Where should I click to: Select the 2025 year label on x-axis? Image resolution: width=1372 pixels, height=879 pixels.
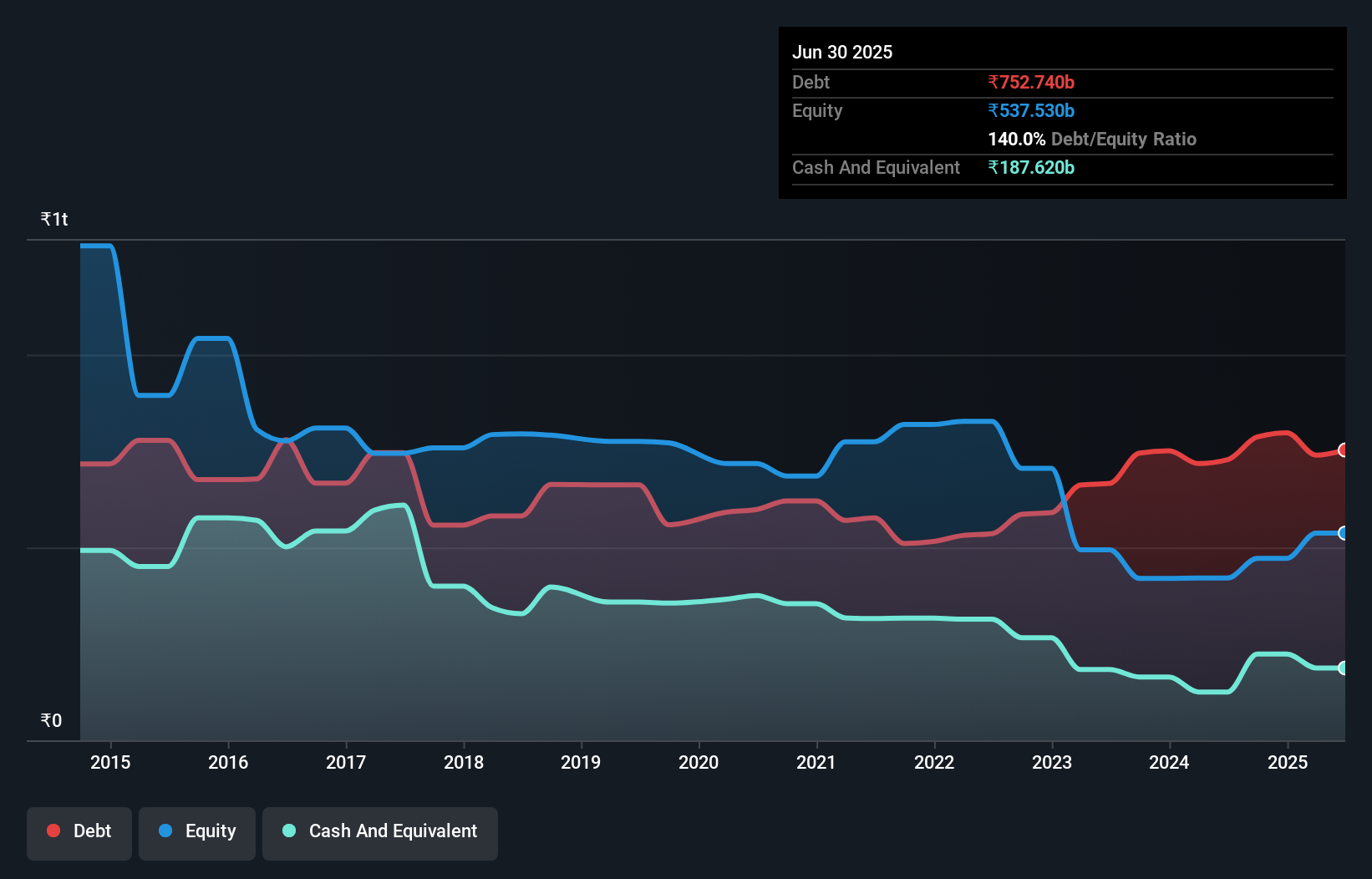pos(1288,762)
